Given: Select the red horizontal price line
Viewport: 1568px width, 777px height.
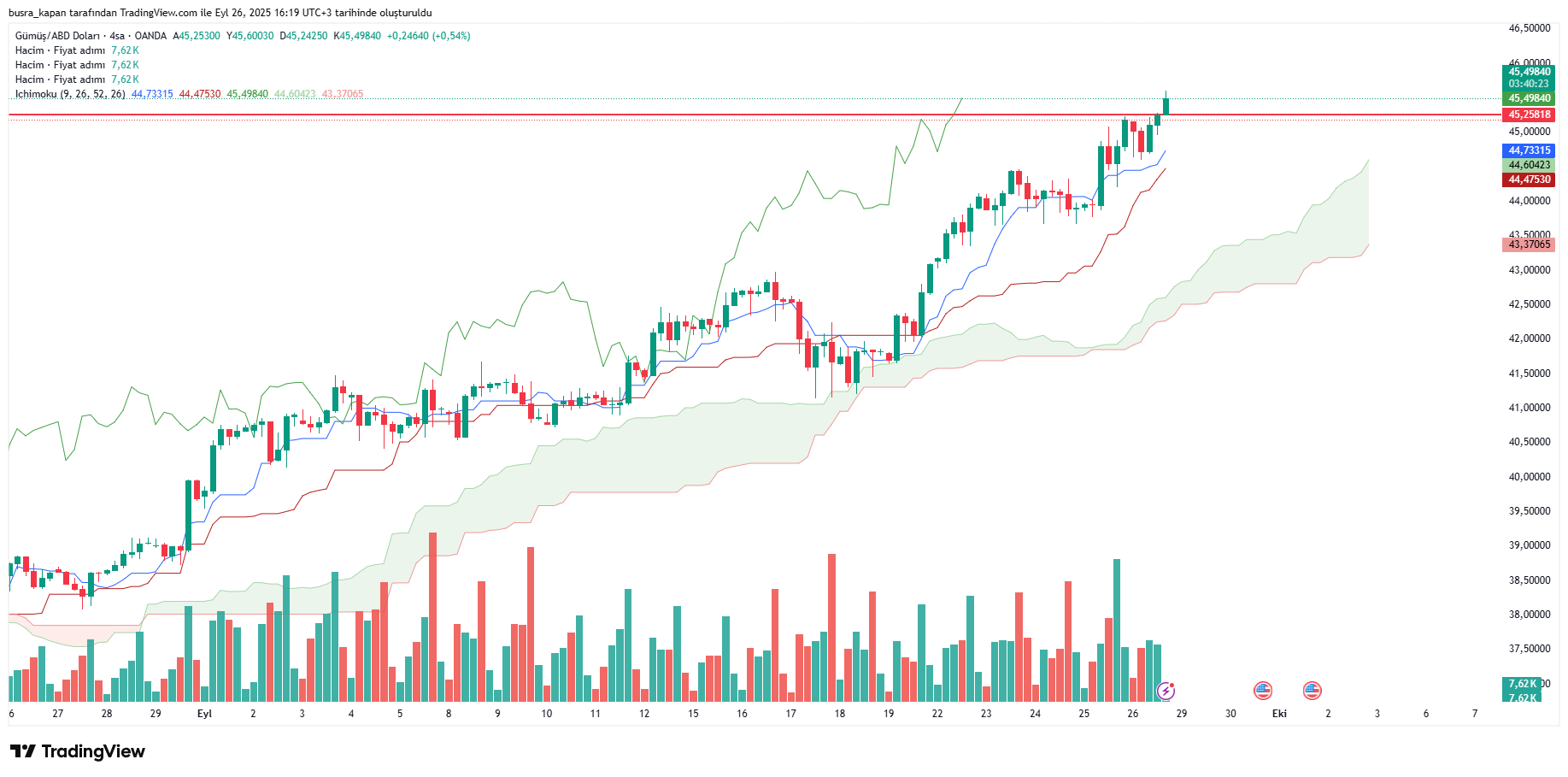Looking at the screenshot, I should pyautogui.click(x=598, y=114).
